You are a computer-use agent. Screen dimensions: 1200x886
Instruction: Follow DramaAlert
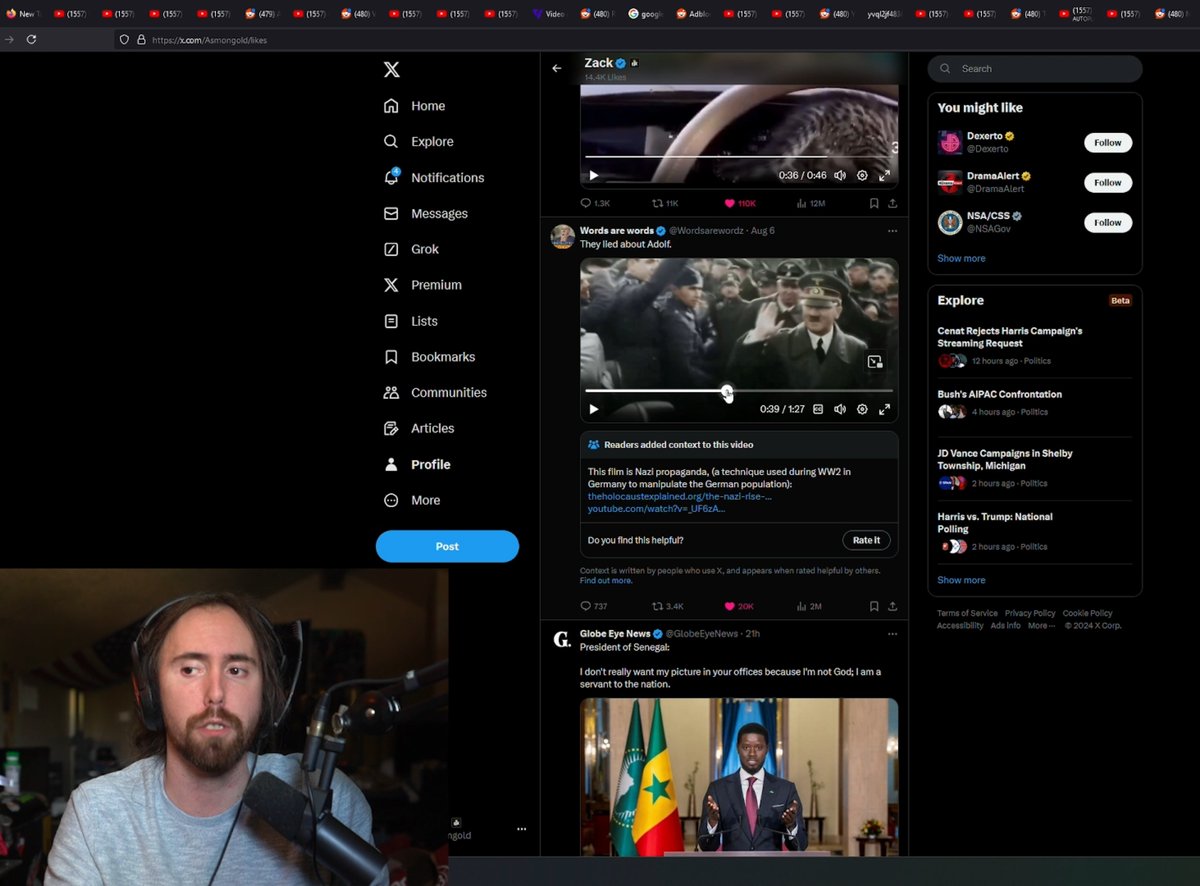pos(1108,183)
